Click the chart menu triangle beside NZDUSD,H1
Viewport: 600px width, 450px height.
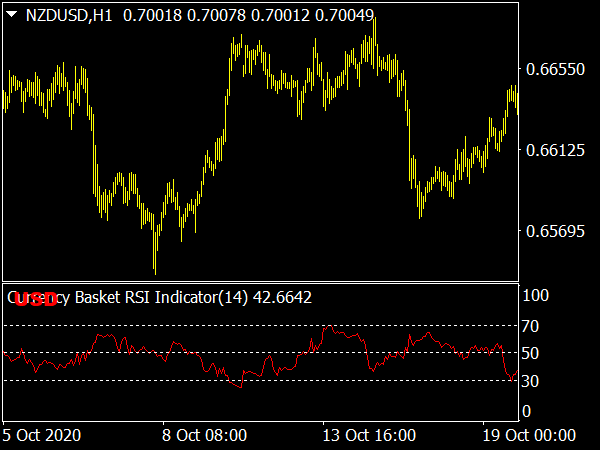click(x=12, y=15)
